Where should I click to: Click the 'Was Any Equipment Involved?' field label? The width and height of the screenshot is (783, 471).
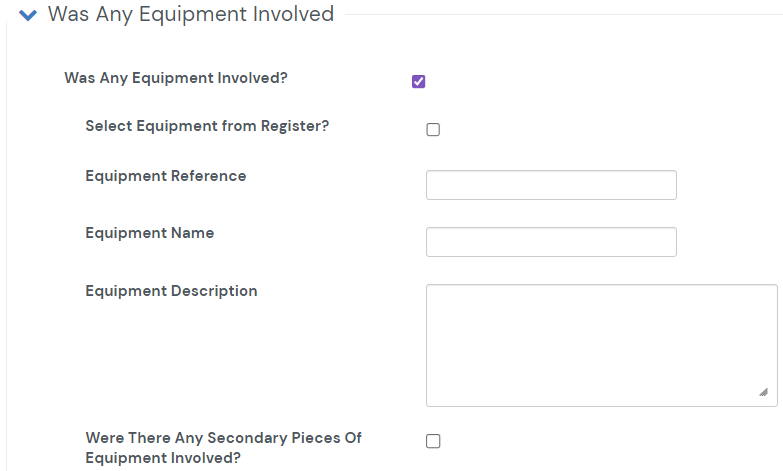tap(183, 78)
